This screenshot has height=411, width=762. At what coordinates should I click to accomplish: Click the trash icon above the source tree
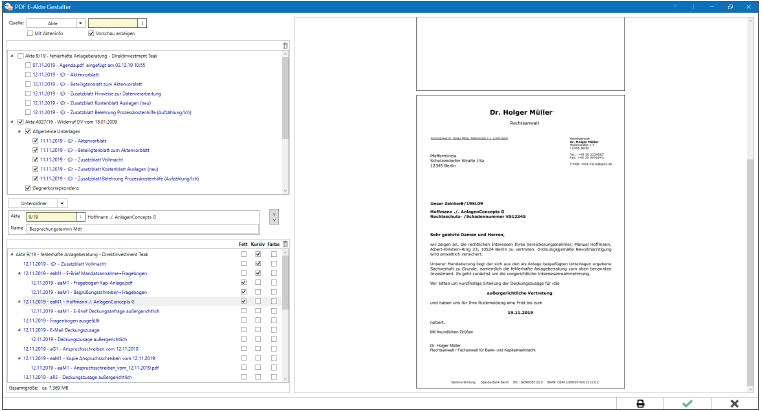coord(285,46)
